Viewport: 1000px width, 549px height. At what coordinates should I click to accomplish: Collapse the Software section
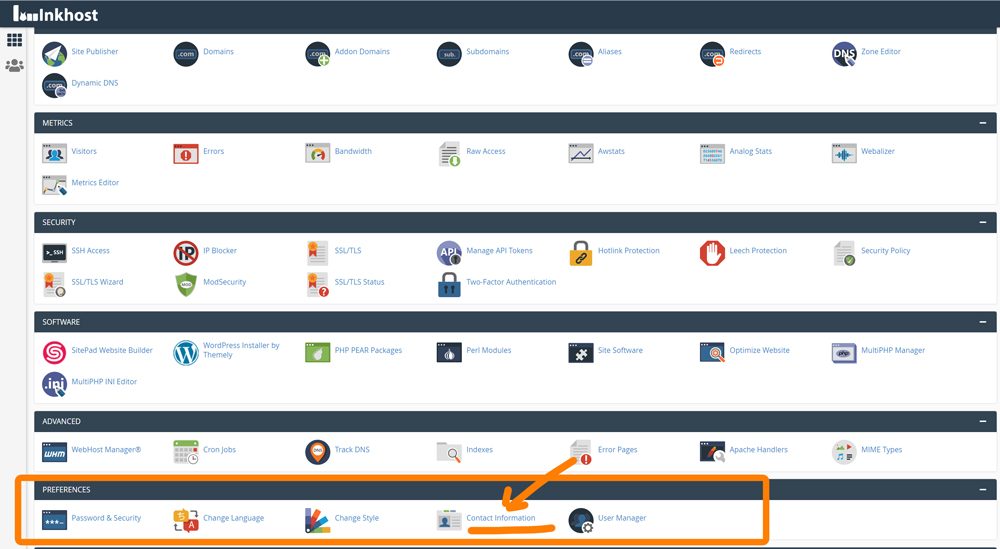pyautogui.click(x=983, y=322)
